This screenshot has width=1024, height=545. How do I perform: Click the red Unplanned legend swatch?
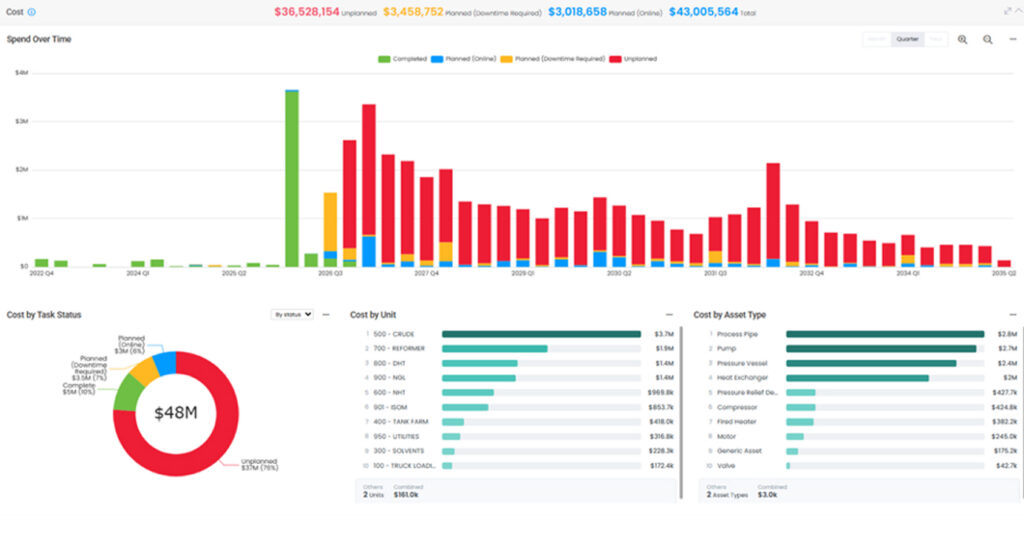click(615, 59)
